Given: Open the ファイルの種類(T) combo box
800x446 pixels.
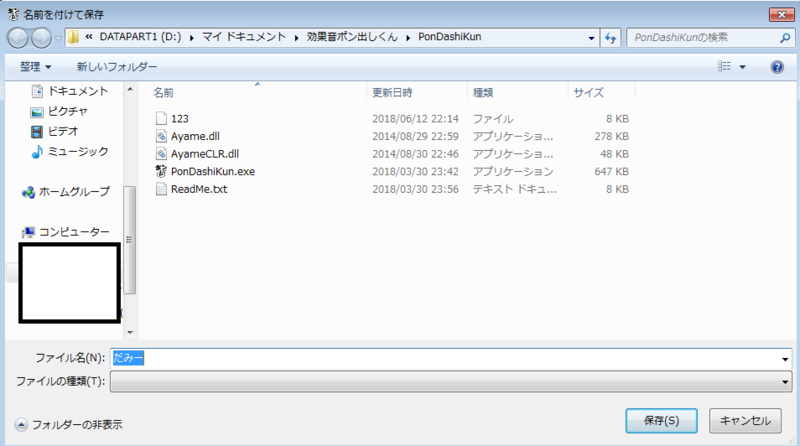Looking at the screenshot, I should (451, 382).
